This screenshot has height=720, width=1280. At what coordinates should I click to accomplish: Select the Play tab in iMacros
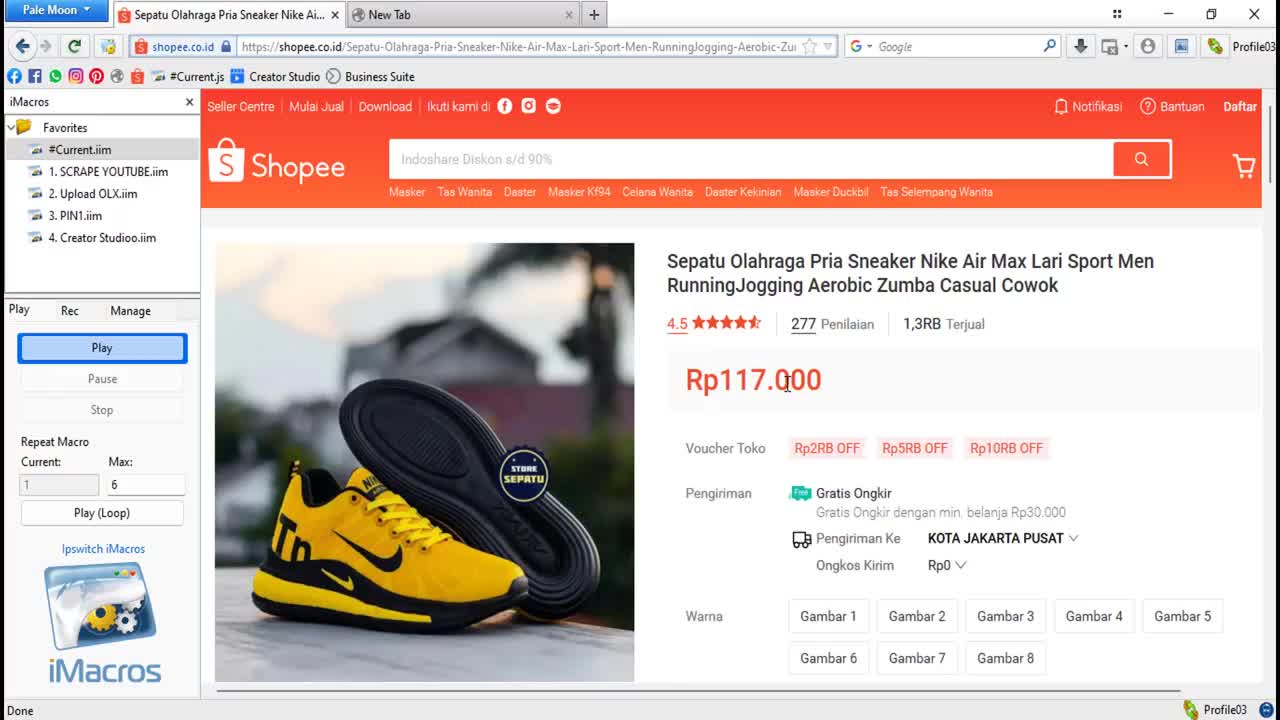click(19, 310)
